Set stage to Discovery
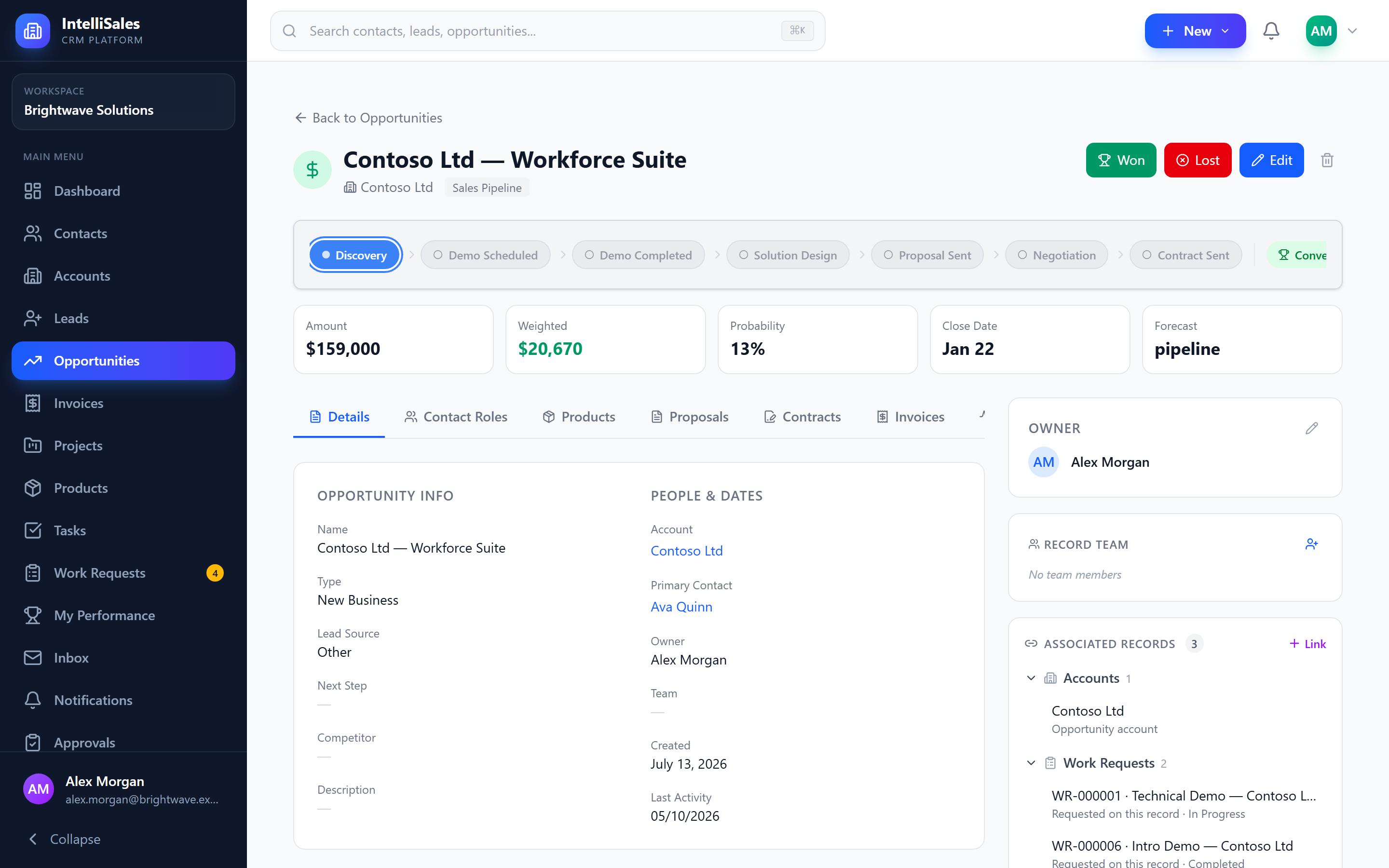 pyautogui.click(x=354, y=255)
